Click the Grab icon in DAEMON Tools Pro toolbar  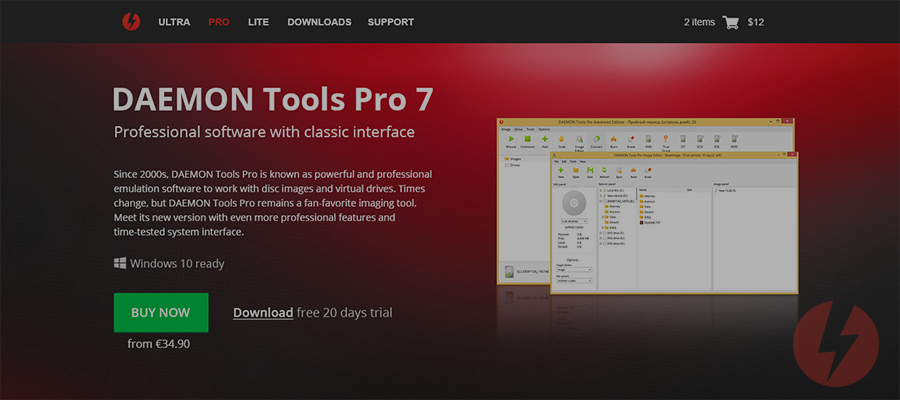[561, 139]
